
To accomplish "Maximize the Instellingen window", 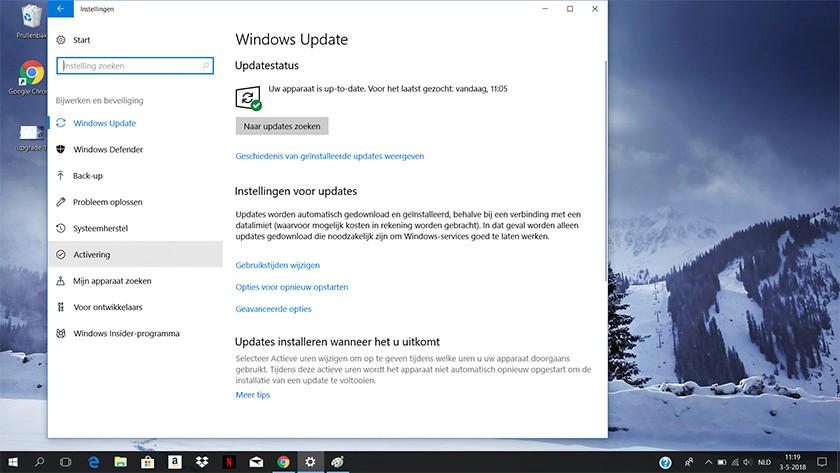I will click(x=570, y=9).
